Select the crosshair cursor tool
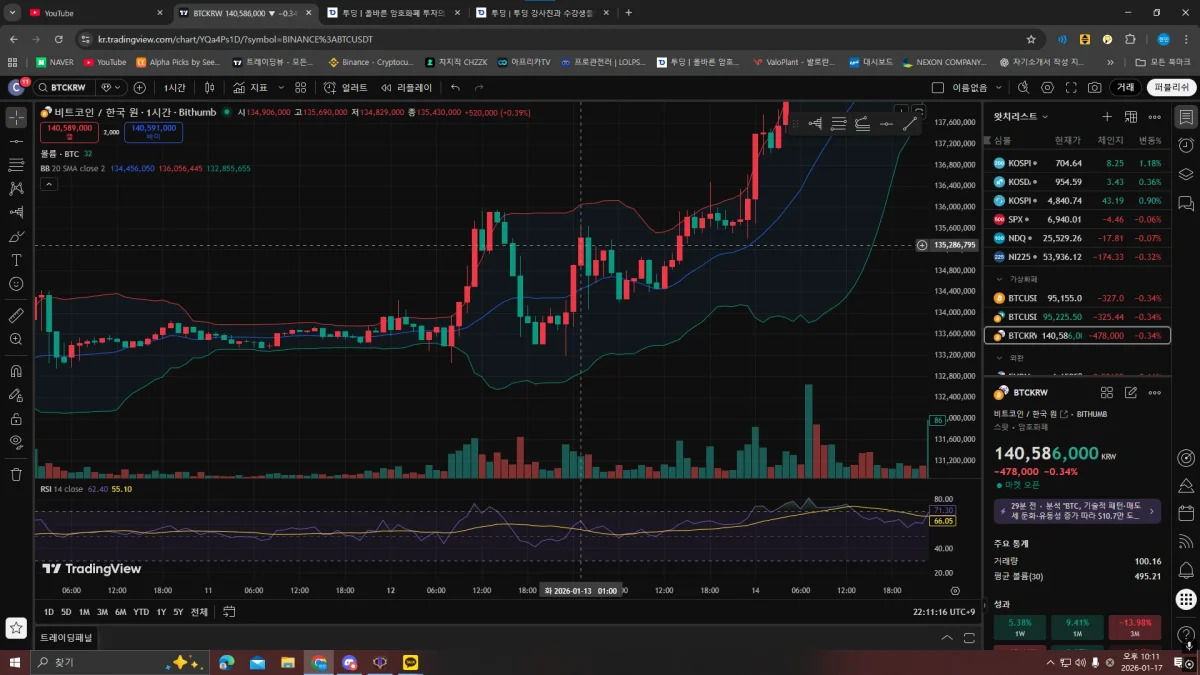Viewport: 1200px width, 675px height. pos(16,117)
